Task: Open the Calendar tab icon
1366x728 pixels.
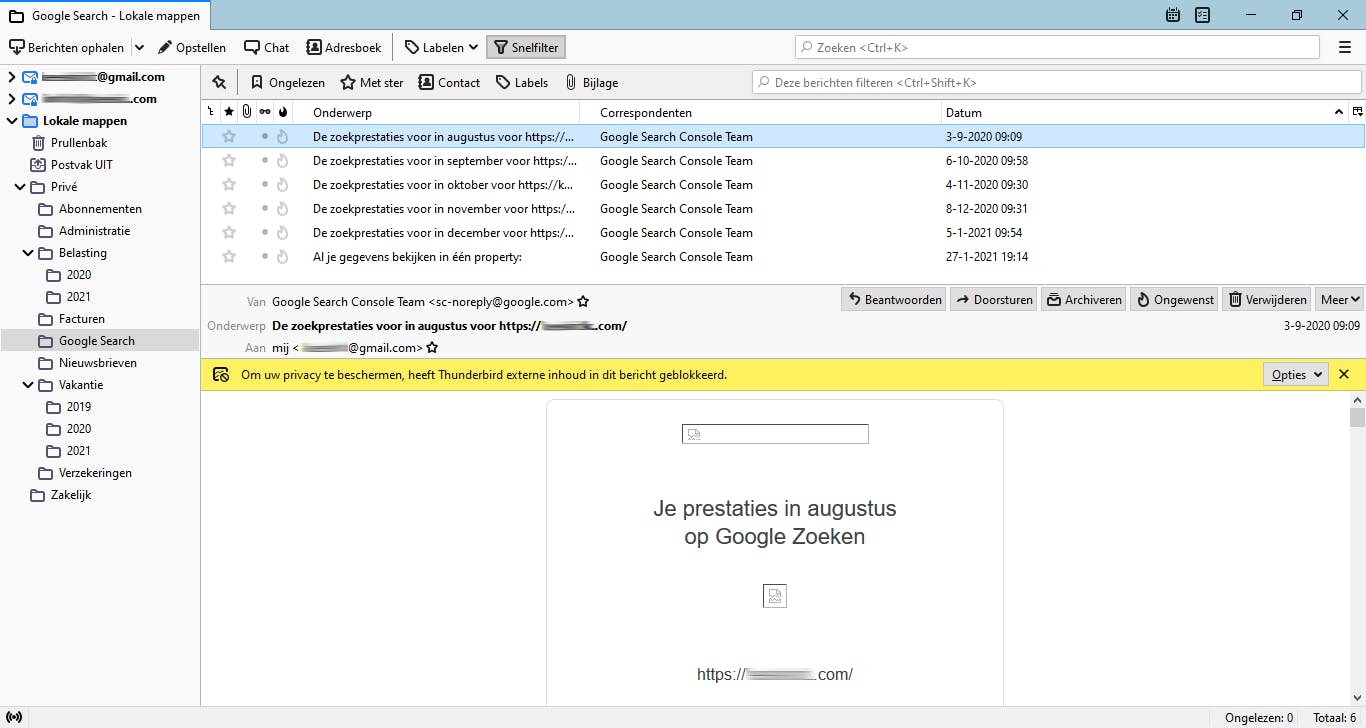Action: tap(1173, 15)
